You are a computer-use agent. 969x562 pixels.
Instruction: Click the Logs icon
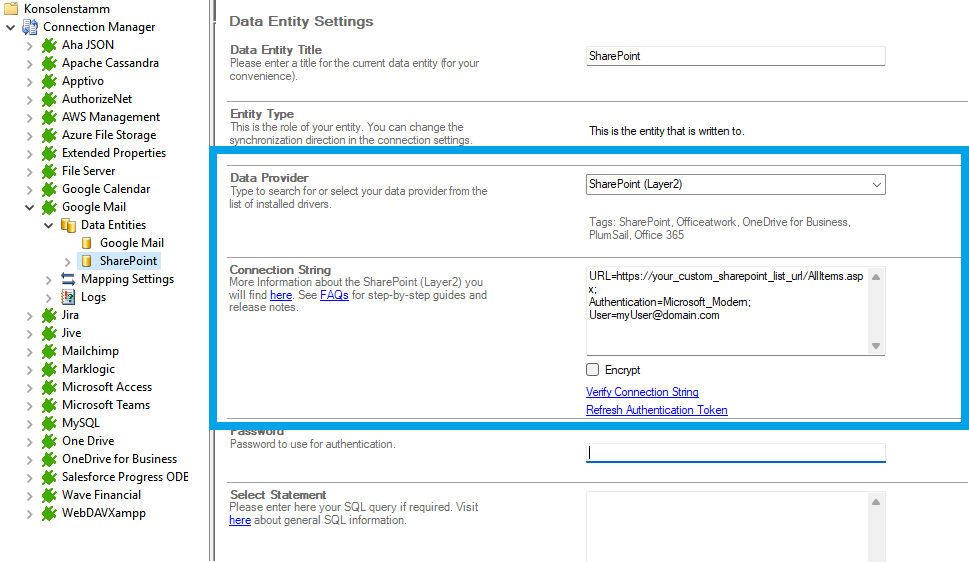tap(68, 297)
